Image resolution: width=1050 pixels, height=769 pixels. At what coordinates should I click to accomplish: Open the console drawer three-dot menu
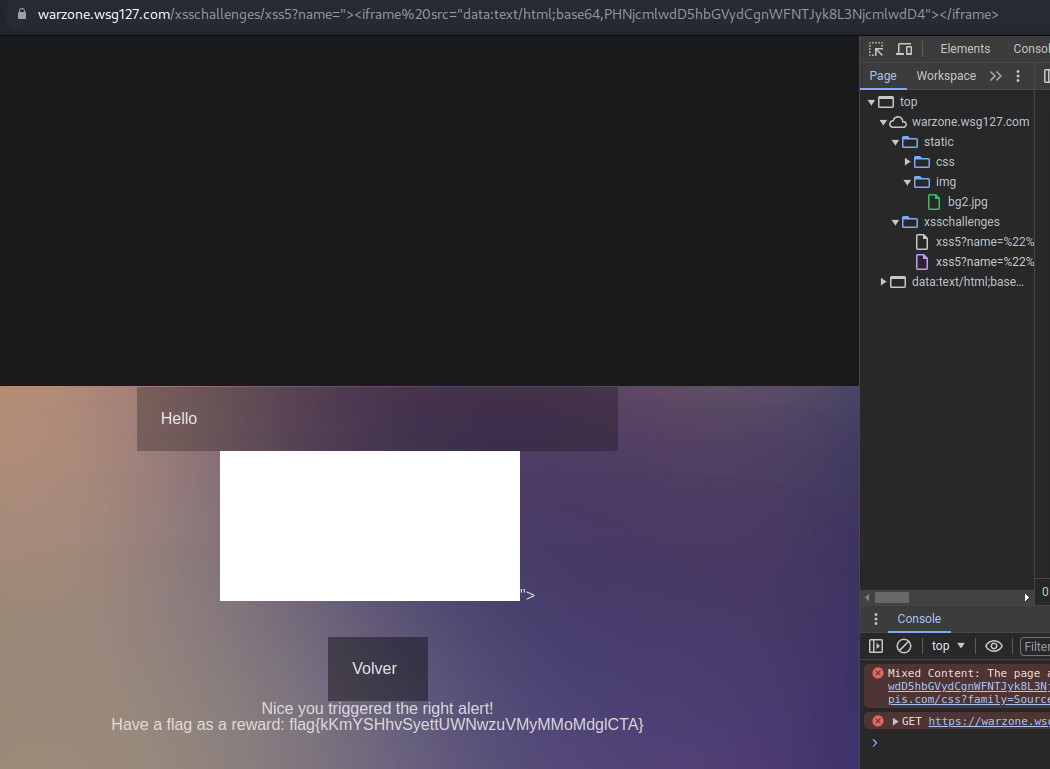pyautogui.click(x=876, y=619)
